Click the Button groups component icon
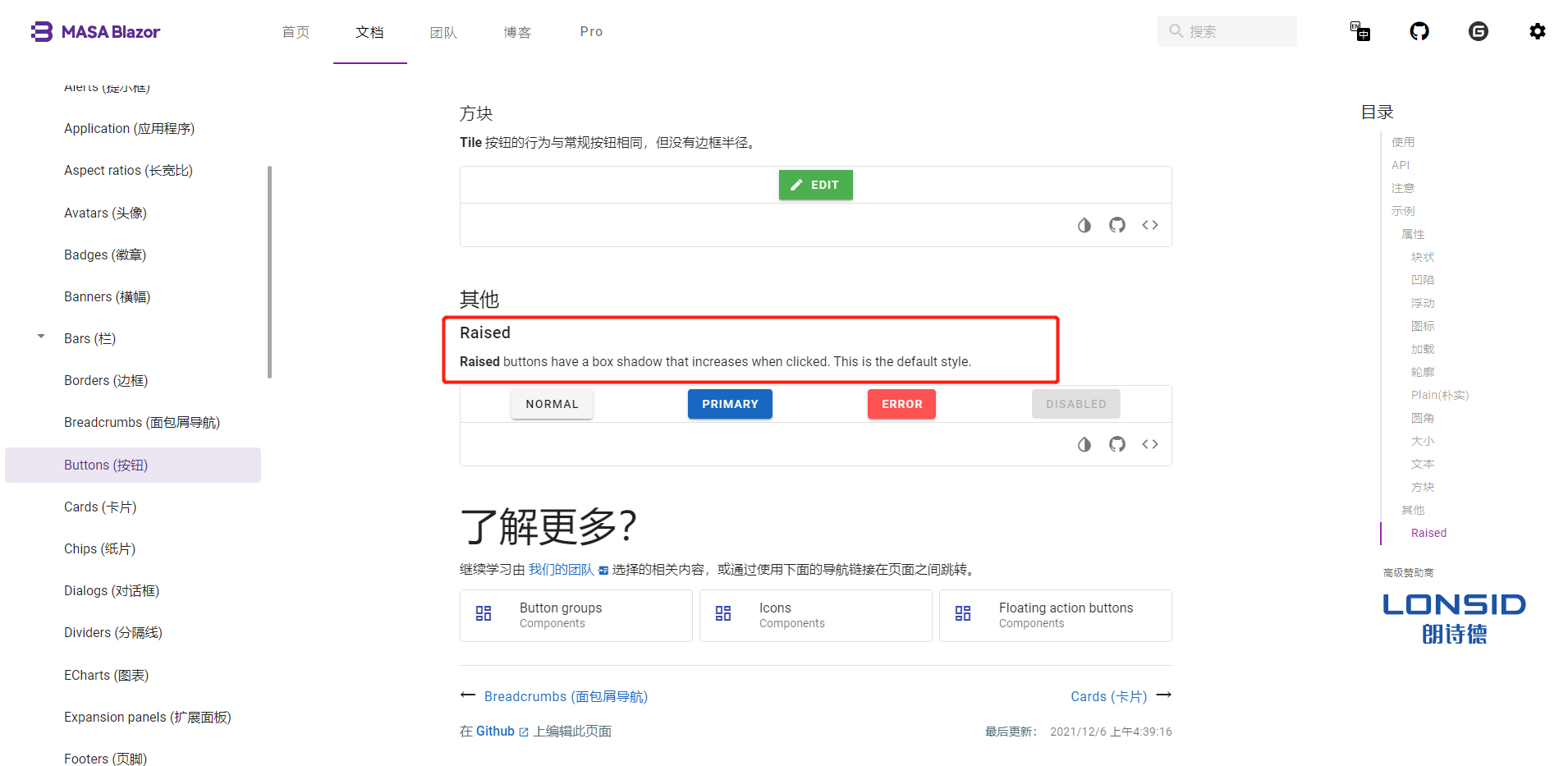This screenshot has height=766, width=1568. 484,613
